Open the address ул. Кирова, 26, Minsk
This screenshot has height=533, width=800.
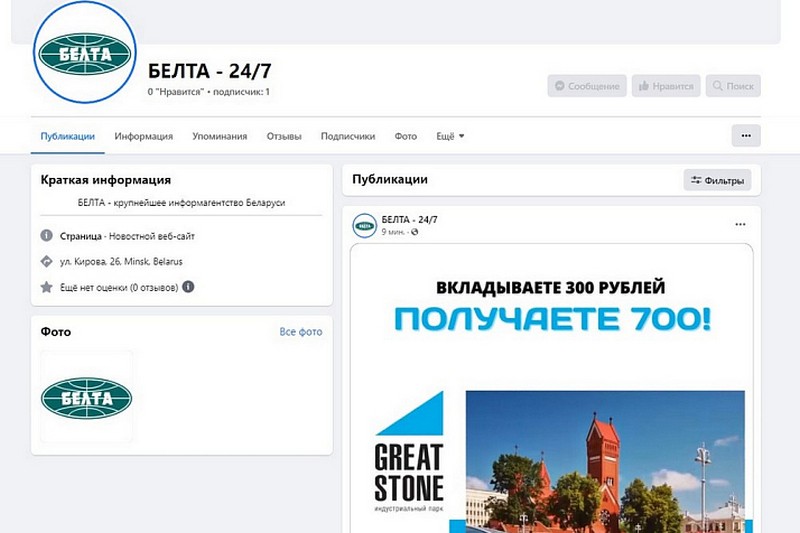click(x=121, y=262)
